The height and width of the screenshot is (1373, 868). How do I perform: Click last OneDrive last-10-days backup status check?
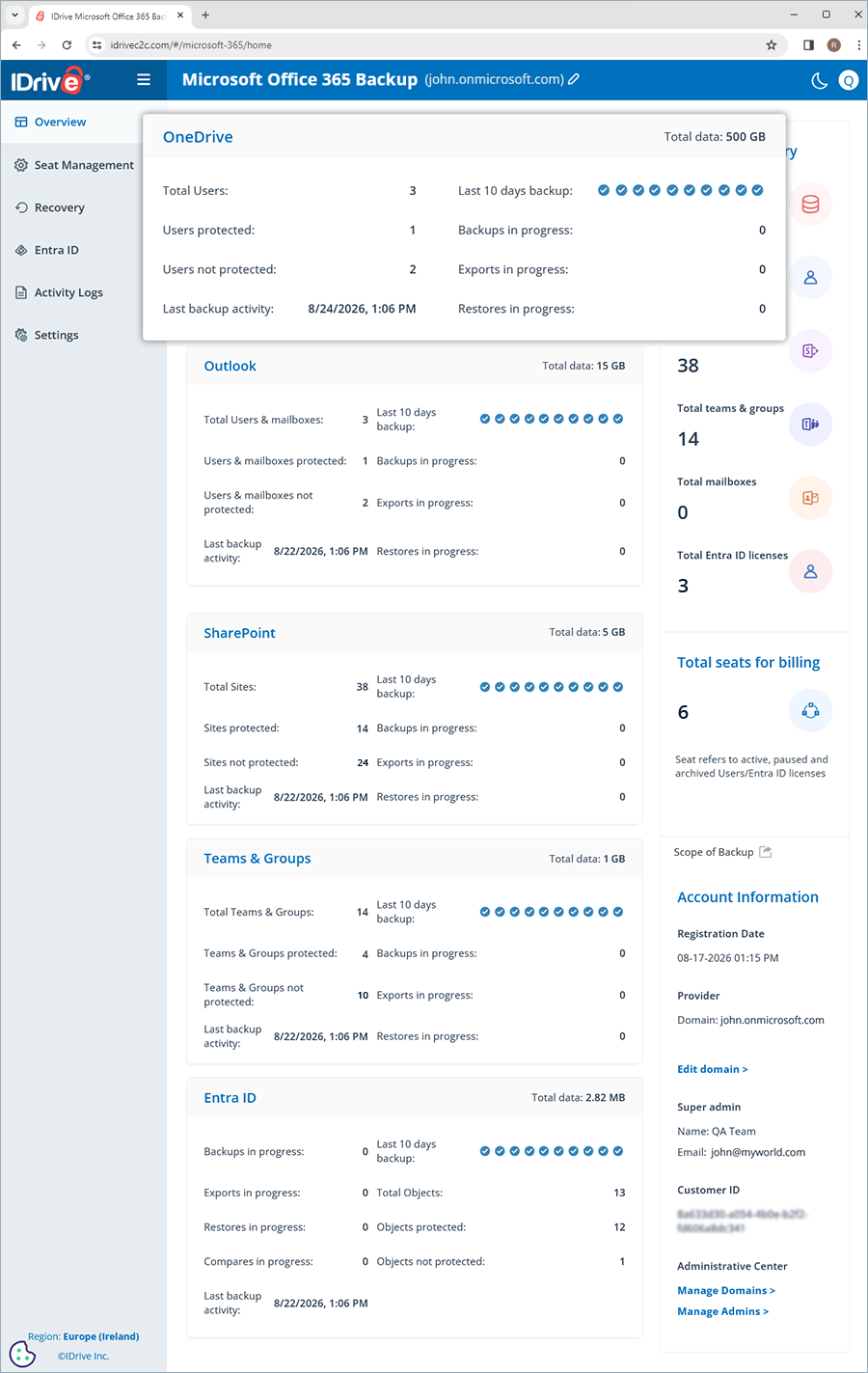[x=758, y=190]
